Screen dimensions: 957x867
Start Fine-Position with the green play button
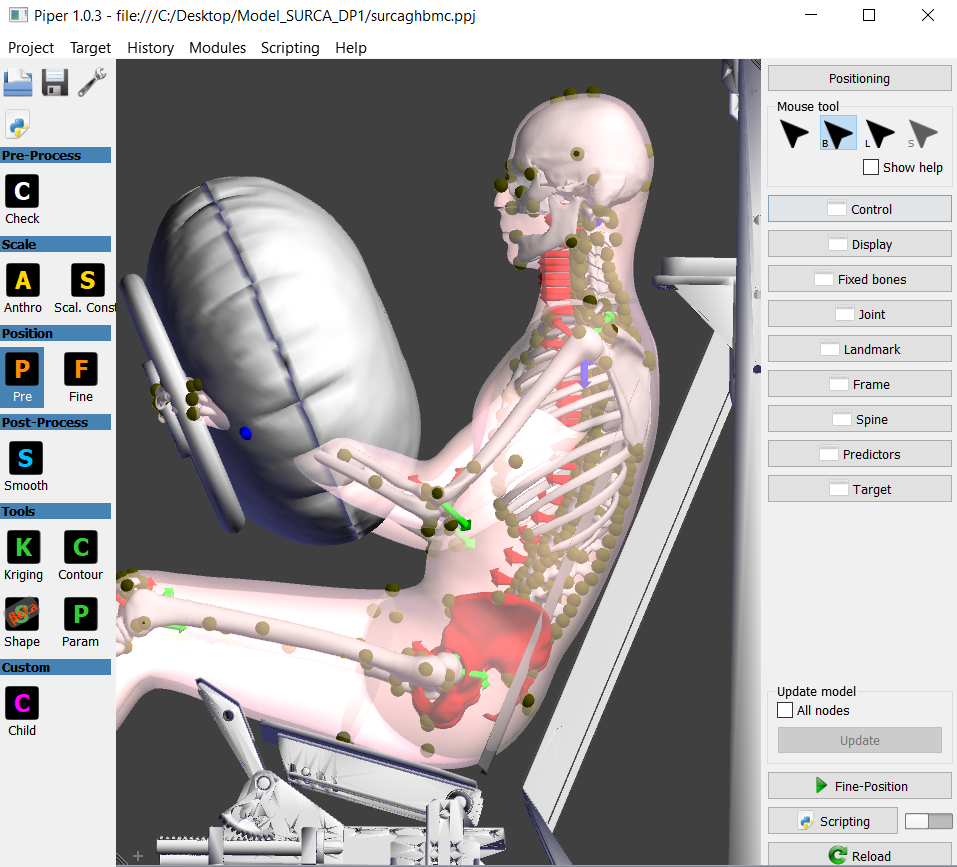click(859, 786)
